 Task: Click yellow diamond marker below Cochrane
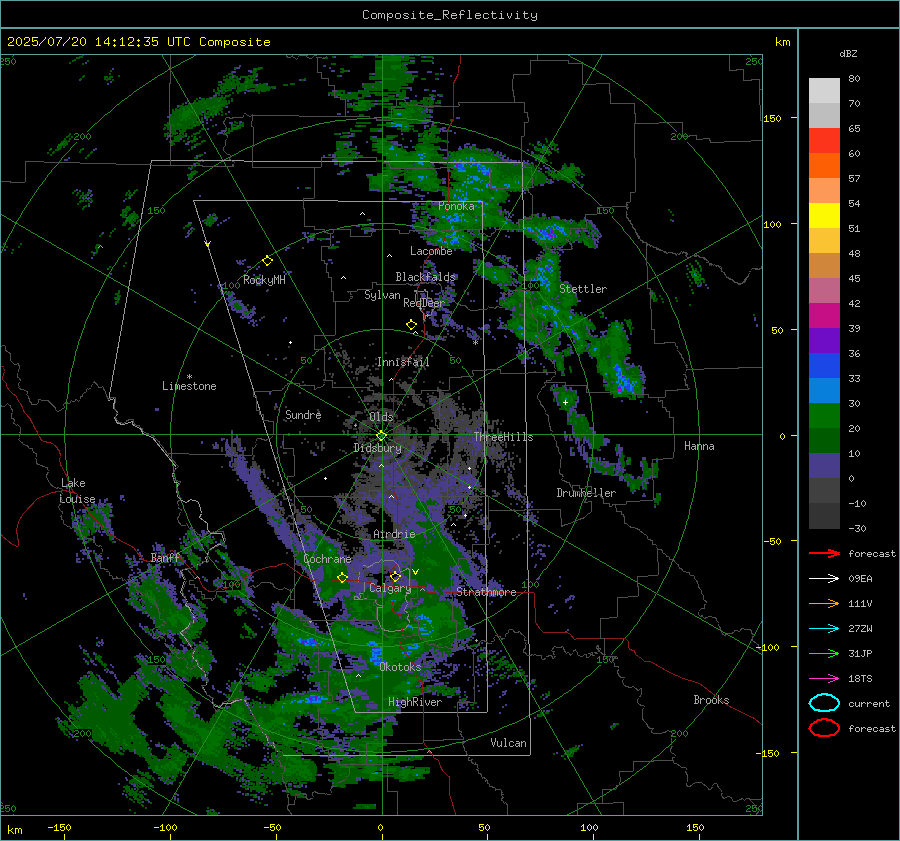[x=343, y=578]
